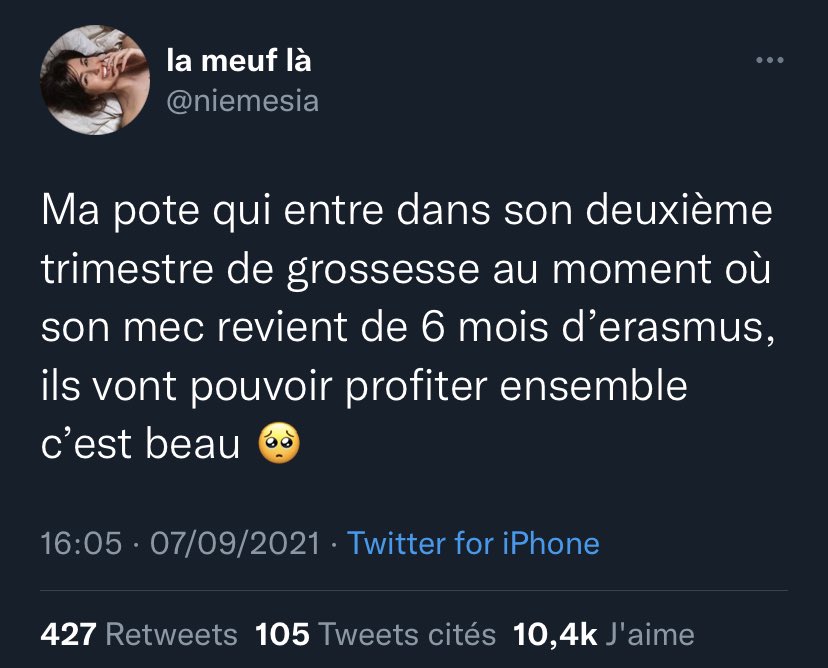Open the three-dot more options menu
The width and height of the screenshot is (828, 668).
click(769, 62)
